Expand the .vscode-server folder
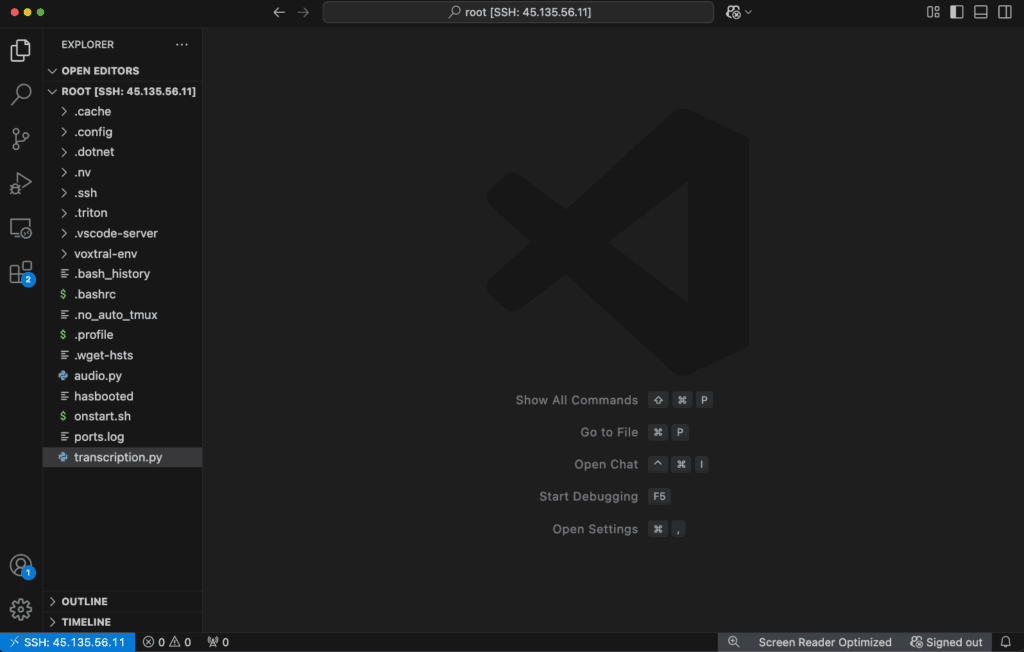 pyautogui.click(x=122, y=233)
